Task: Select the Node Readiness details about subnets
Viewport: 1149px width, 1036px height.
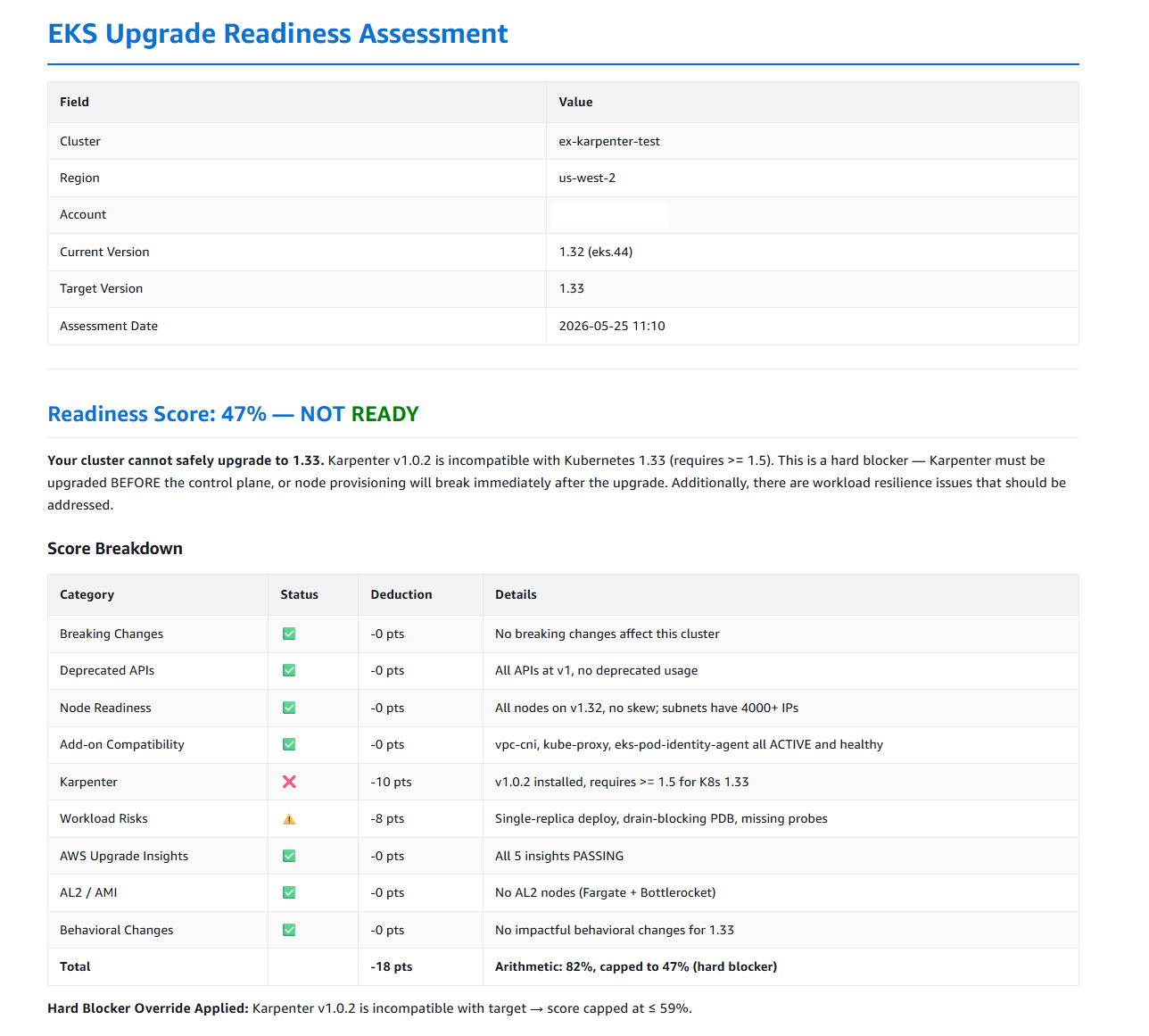Action: click(x=647, y=708)
